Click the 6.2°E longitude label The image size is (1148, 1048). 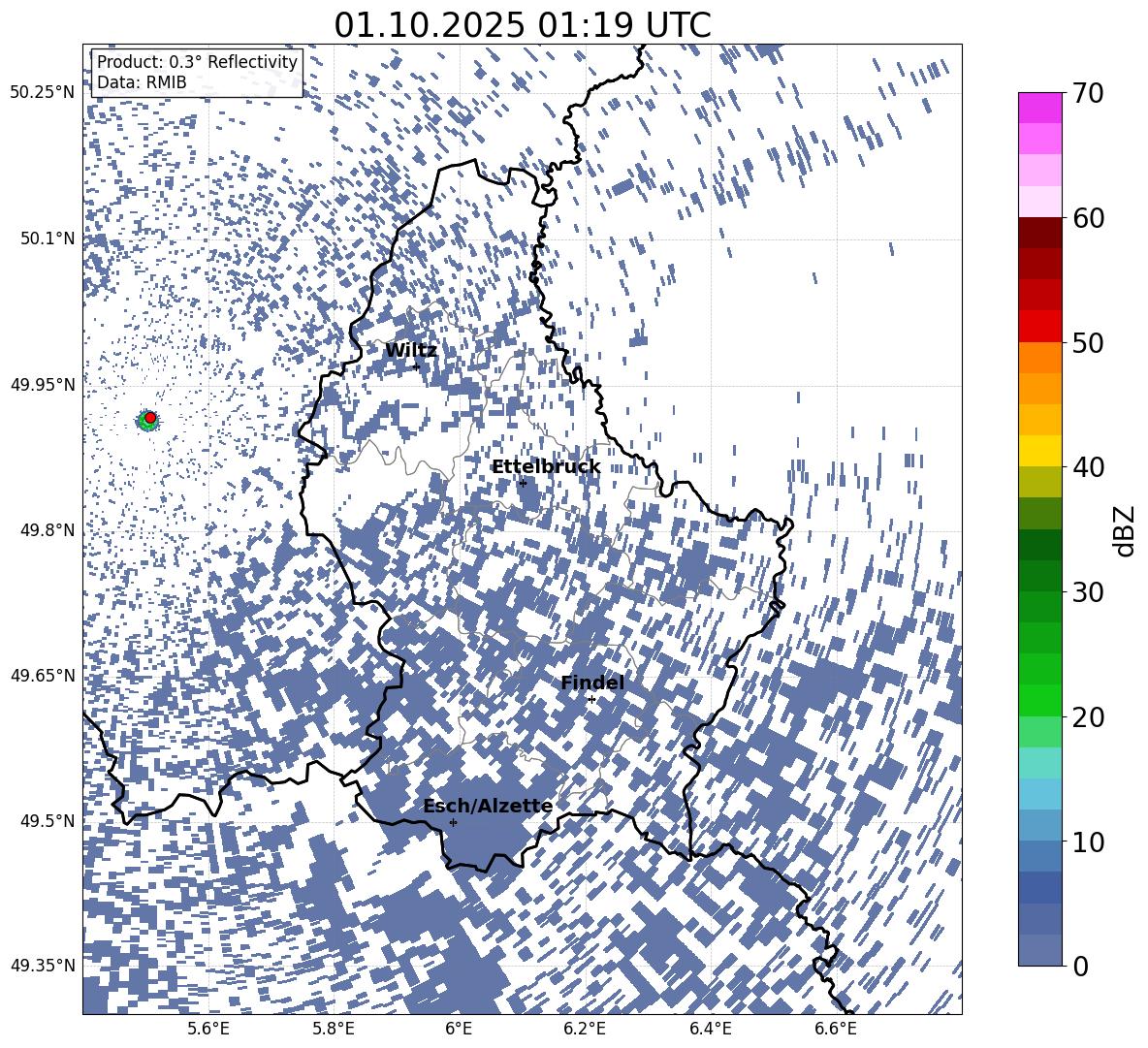(585, 1030)
